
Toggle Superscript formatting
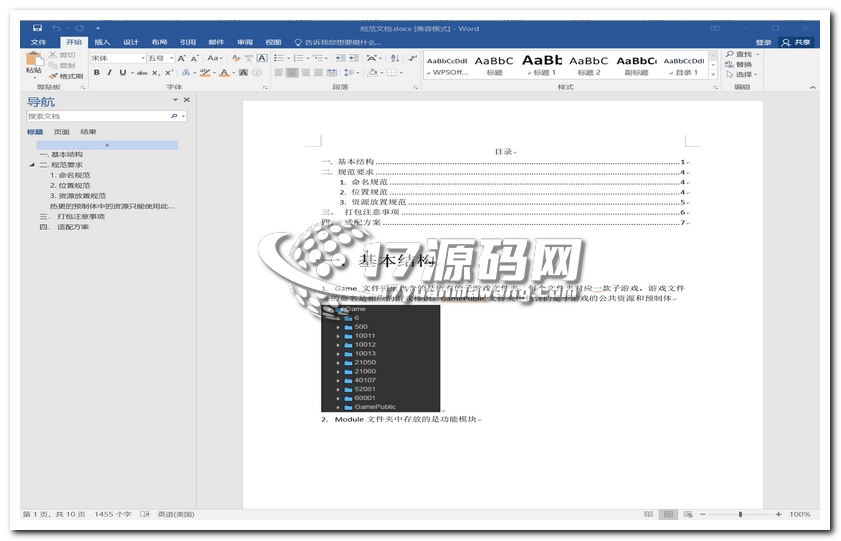[x=168, y=72]
